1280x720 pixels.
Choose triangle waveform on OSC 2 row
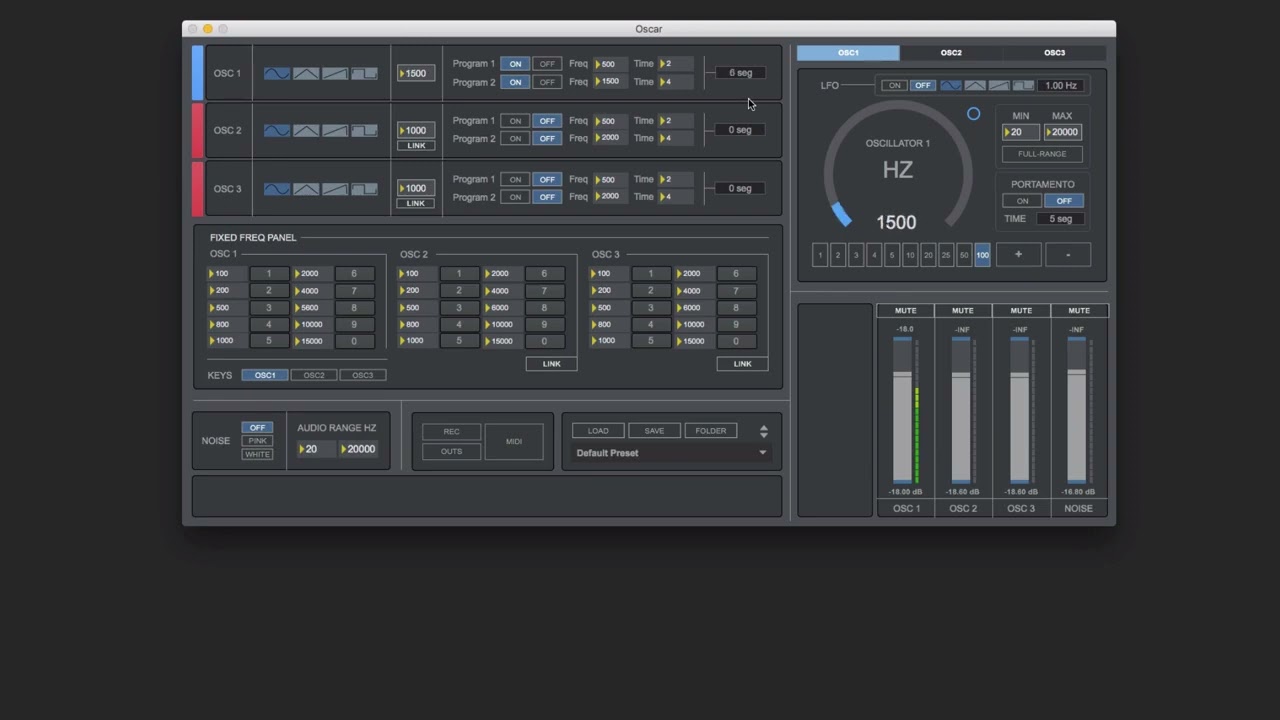(x=306, y=130)
